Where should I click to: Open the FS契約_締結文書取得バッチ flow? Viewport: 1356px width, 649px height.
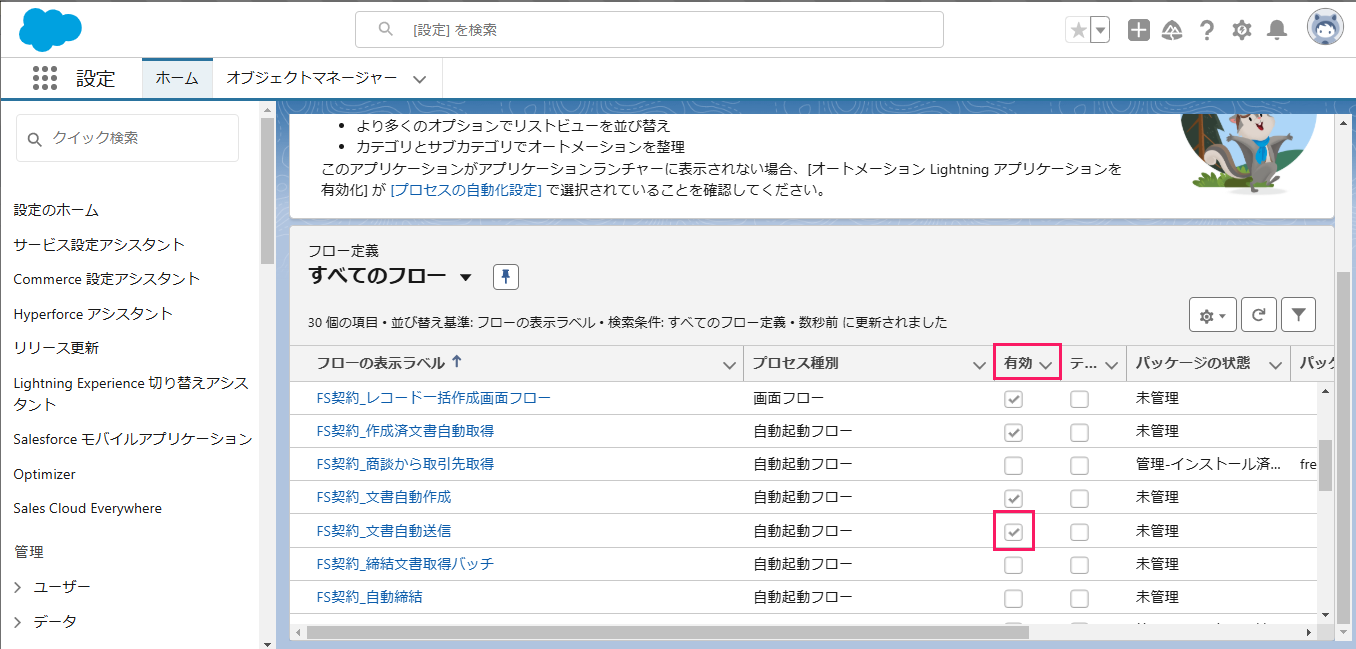[405, 564]
